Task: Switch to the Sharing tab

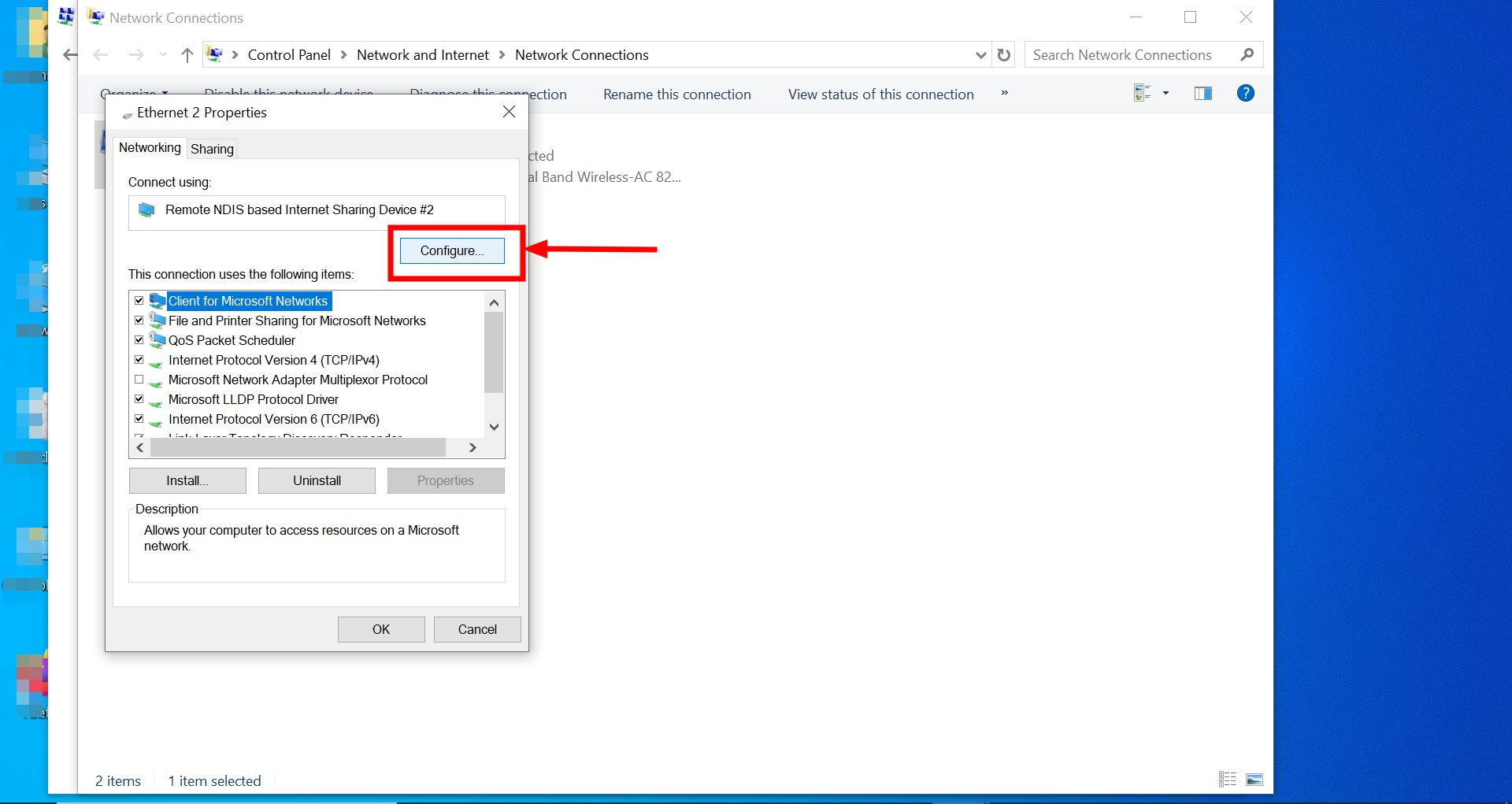Action: click(x=211, y=148)
